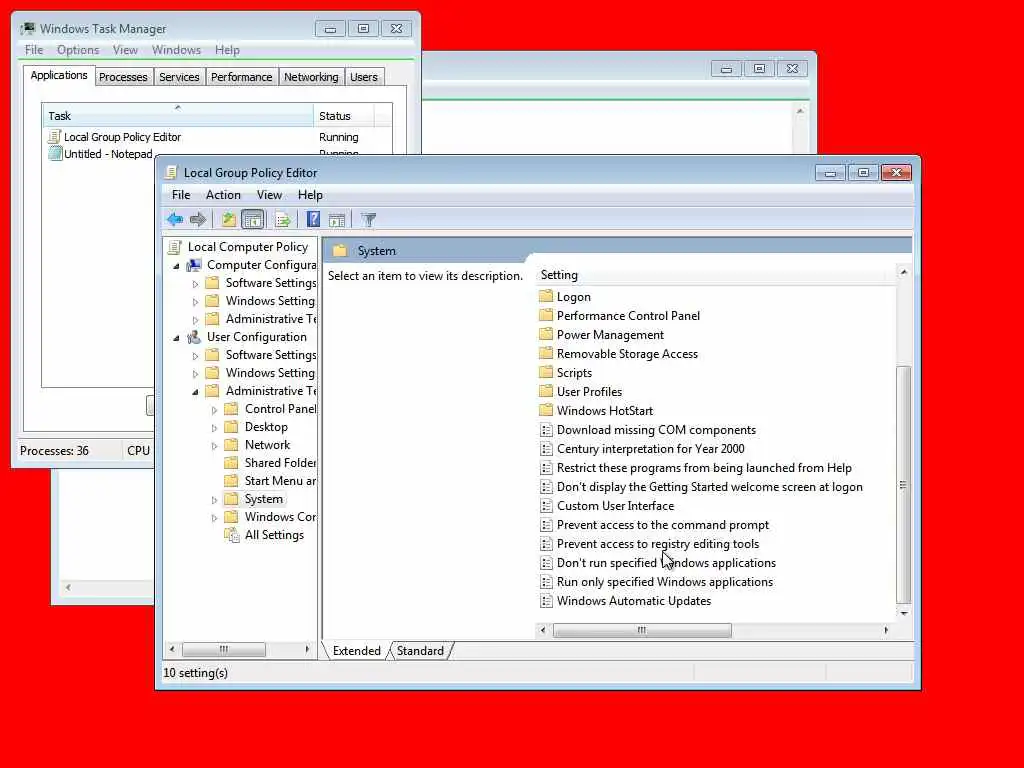Click policy icon for Download missing COM components

click(x=547, y=430)
